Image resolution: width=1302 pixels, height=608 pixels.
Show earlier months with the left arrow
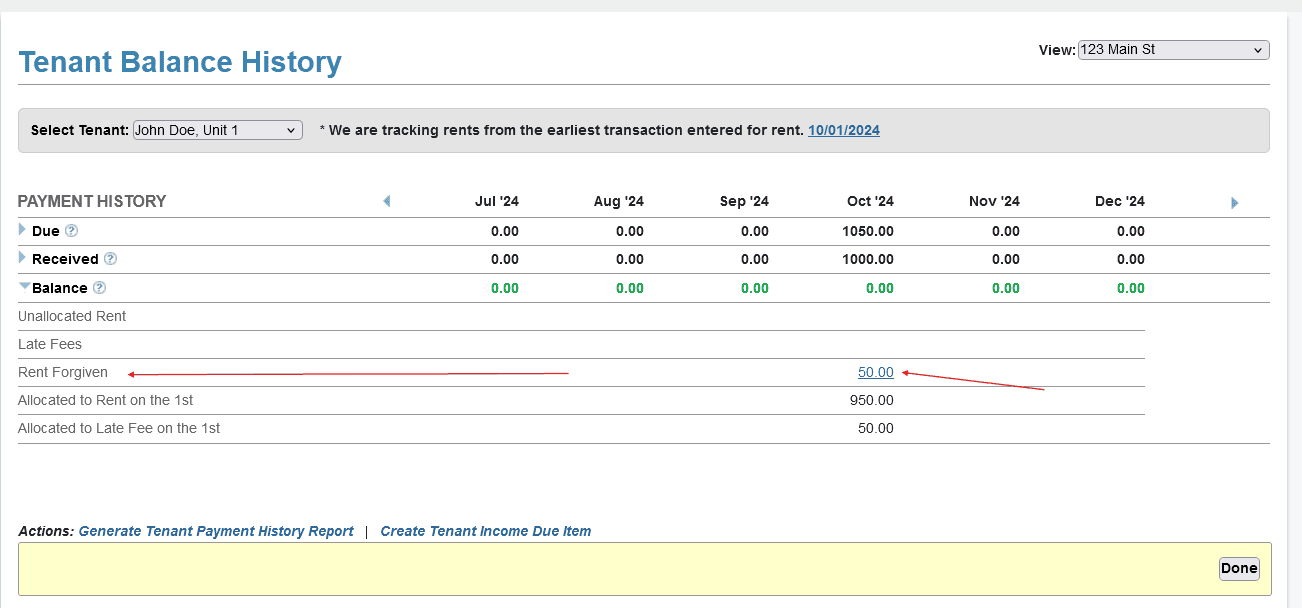[386, 202]
